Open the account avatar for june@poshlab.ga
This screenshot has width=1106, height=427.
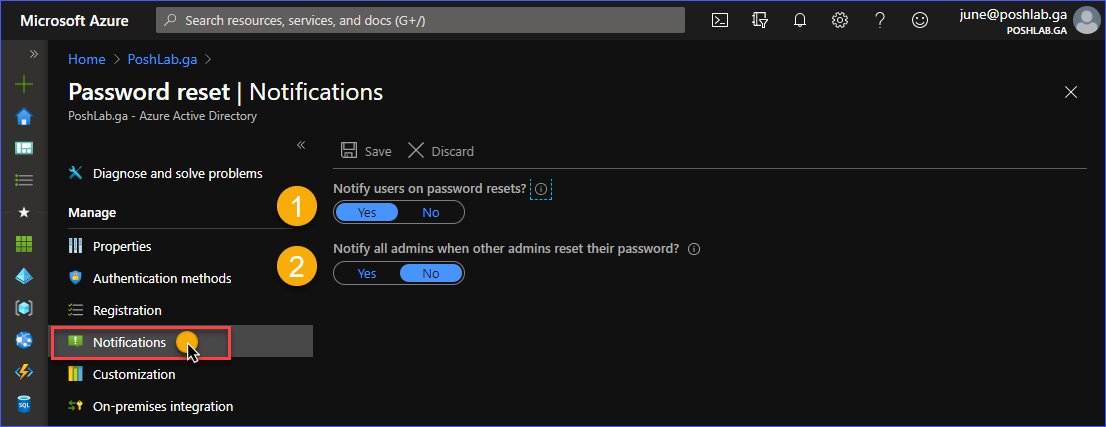coord(1085,20)
